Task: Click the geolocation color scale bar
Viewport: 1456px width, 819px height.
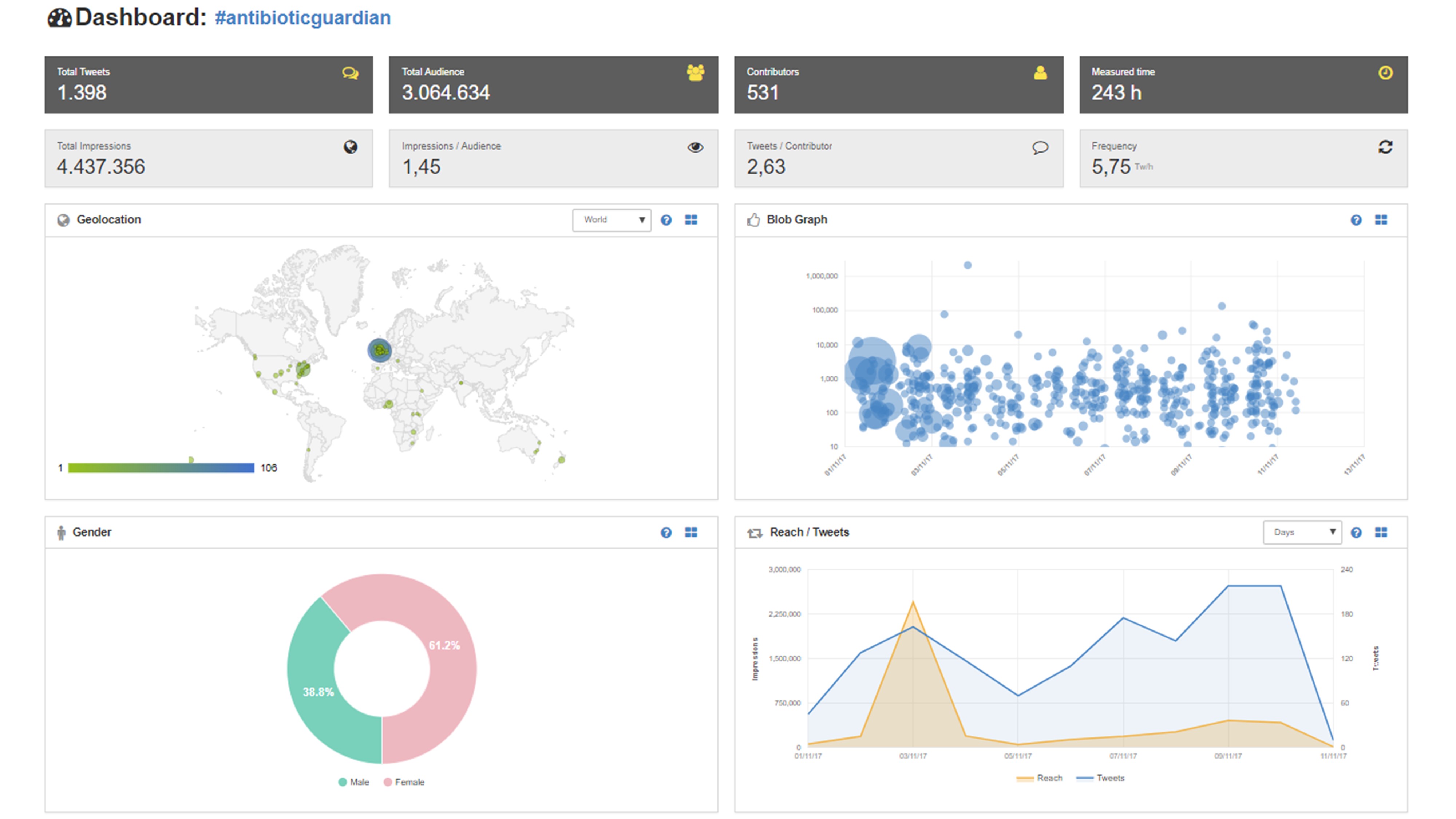Action: click(x=161, y=468)
